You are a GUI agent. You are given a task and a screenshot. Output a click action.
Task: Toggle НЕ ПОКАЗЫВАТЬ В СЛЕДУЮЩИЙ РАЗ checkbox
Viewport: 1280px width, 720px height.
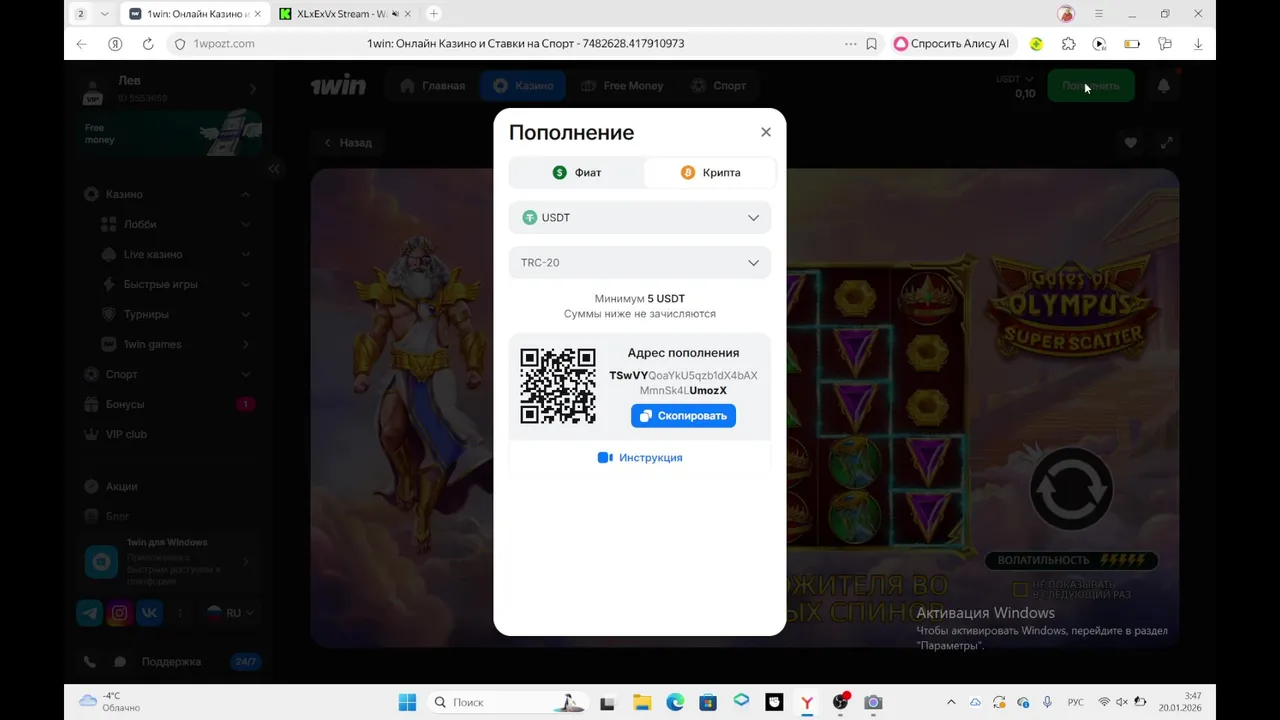(1020, 589)
